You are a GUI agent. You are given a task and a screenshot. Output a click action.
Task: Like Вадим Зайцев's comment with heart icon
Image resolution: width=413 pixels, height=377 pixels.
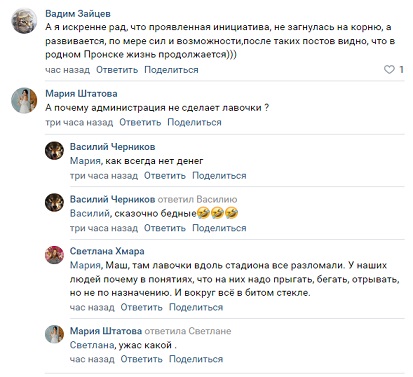click(x=389, y=70)
